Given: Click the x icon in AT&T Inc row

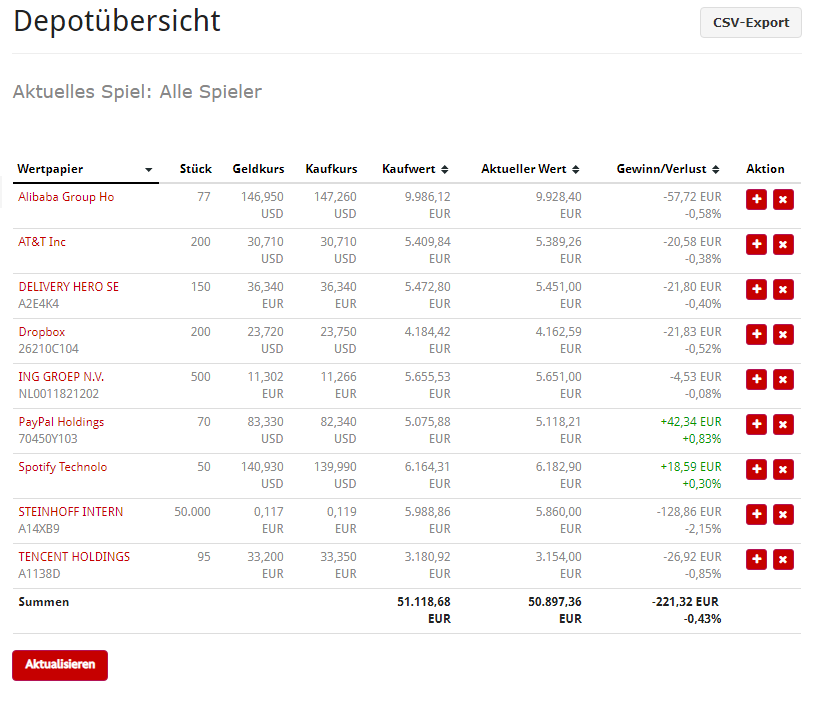Looking at the screenshot, I should pos(783,245).
